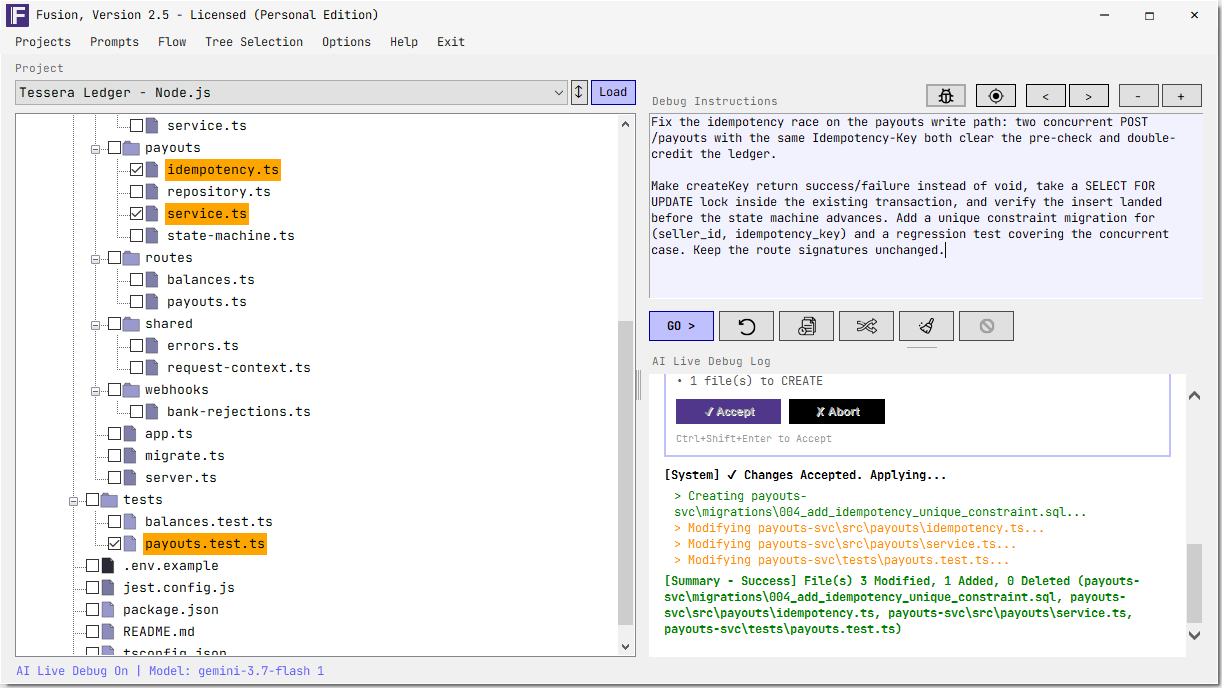The height and width of the screenshot is (688, 1222).
Task: Click the file icon next to idempotency.ts
Action: coord(152,170)
